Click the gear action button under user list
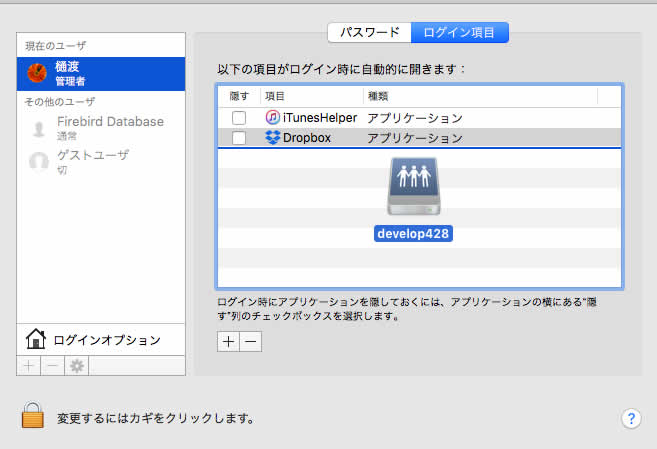Viewport: 657px width, 449px height. [75, 366]
